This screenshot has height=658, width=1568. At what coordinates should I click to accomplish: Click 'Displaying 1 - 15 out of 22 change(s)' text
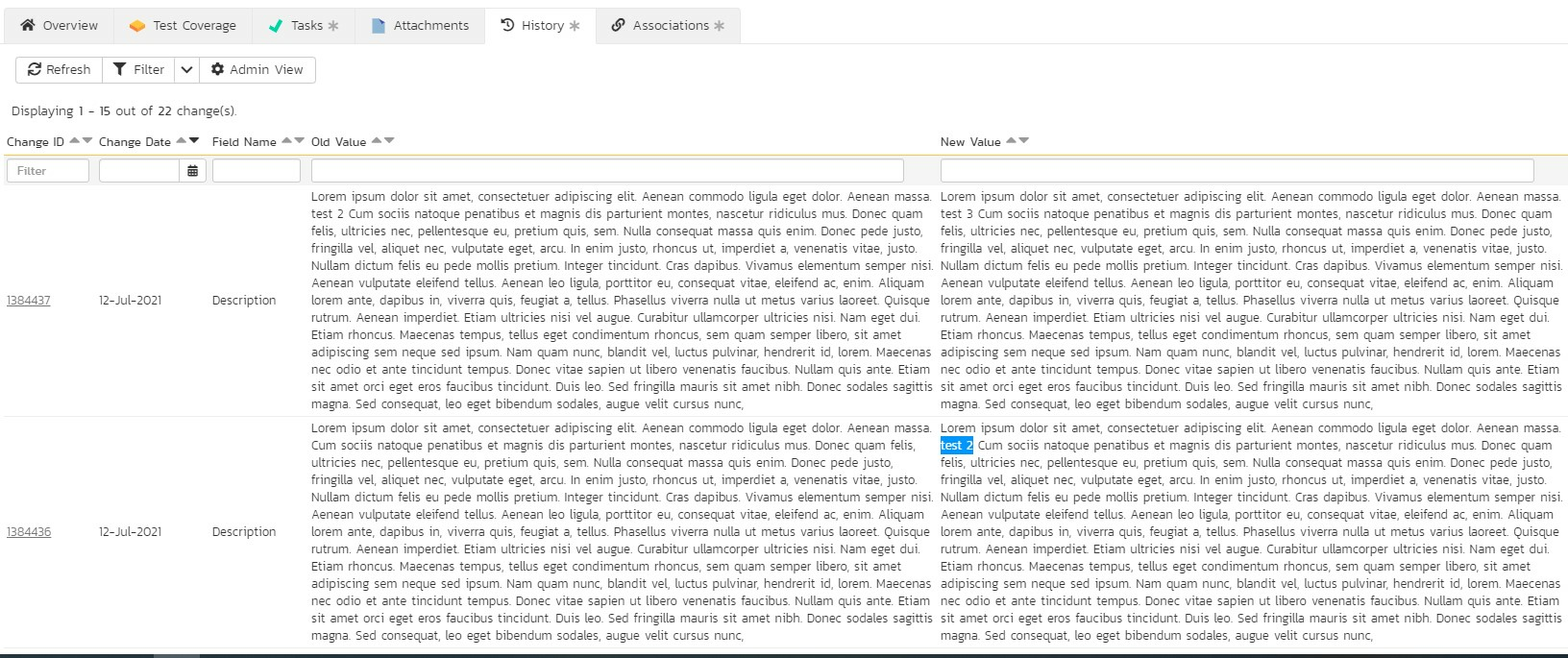[124, 111]
